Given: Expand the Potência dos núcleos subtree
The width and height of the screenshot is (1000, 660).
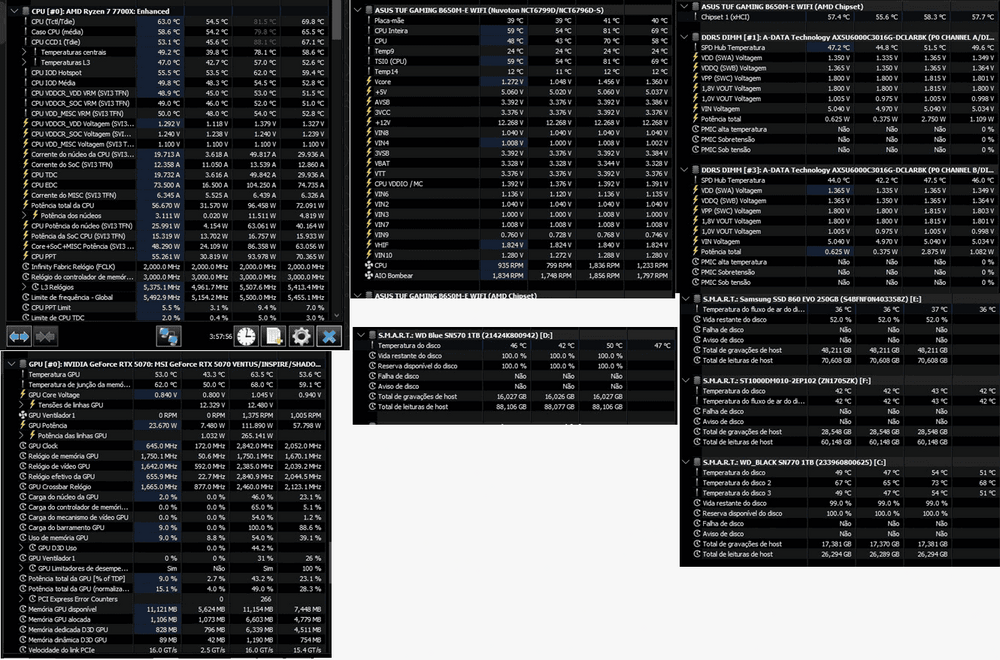Looking at the screenshot, I should click(24, 216).
